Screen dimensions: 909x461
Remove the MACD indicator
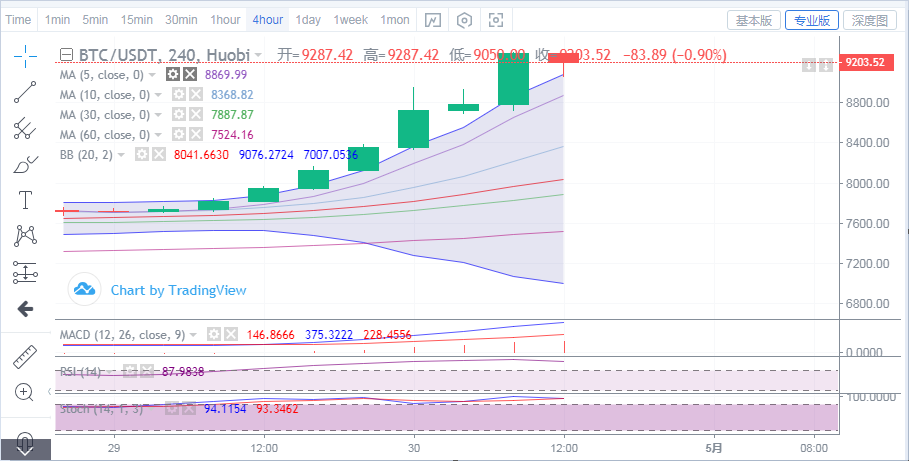[x=231, y=334]
